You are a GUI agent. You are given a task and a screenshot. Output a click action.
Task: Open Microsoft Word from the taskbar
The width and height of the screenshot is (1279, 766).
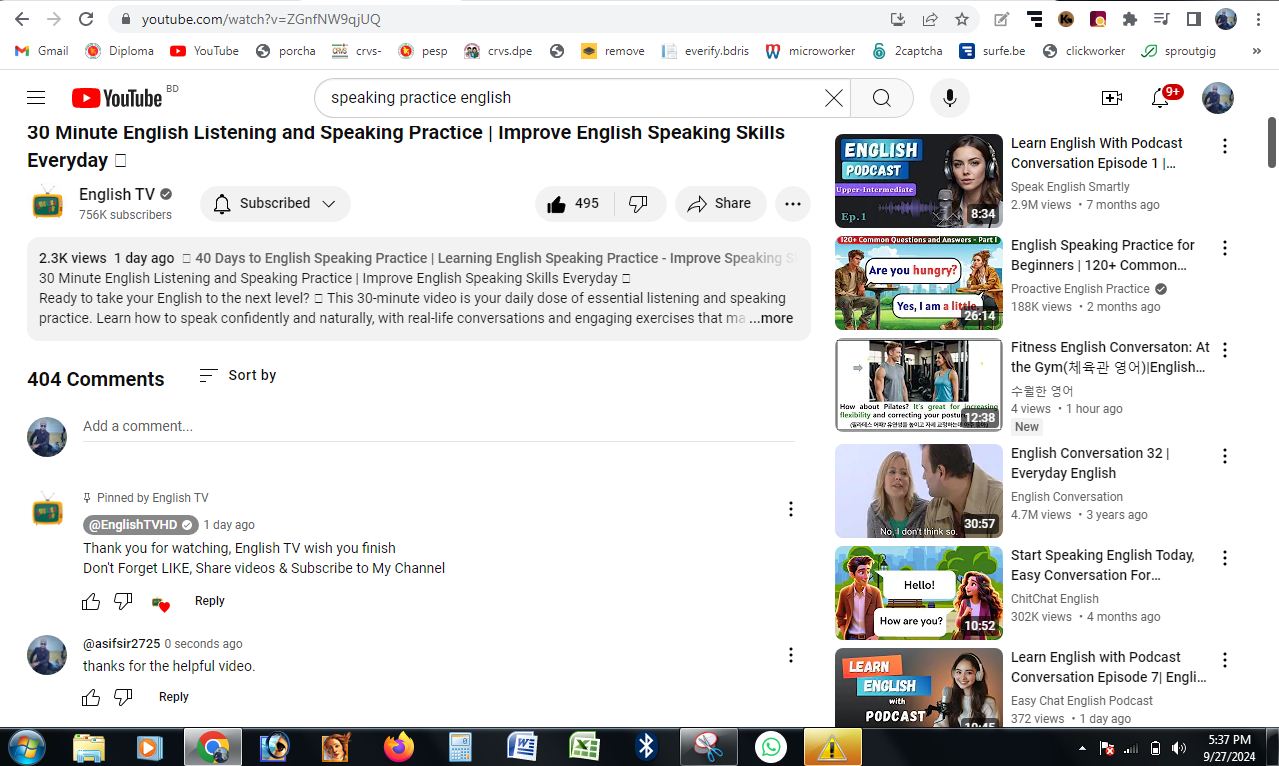(522, 747)
